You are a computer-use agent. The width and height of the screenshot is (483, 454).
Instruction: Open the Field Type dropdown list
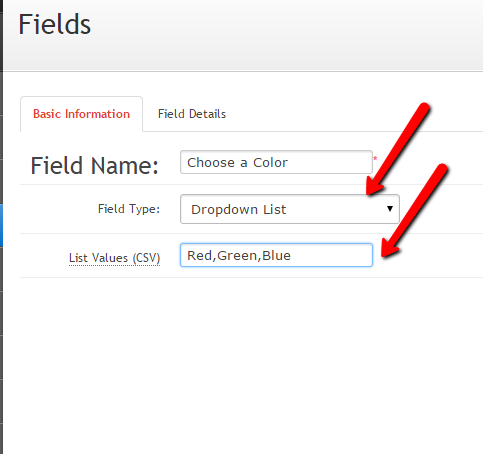click(290, 209)
